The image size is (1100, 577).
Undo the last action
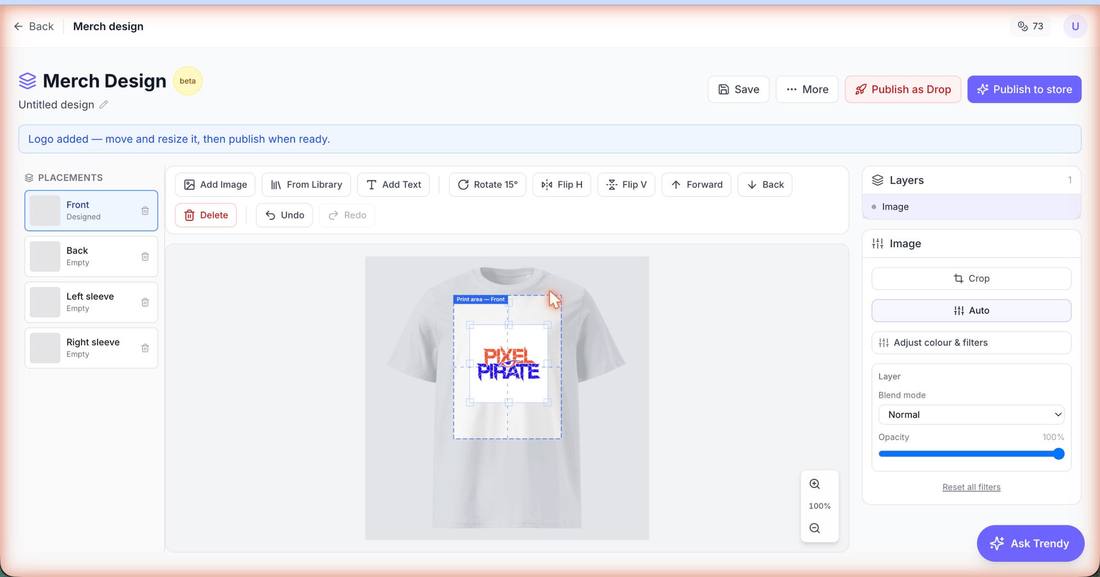(284, 215)
